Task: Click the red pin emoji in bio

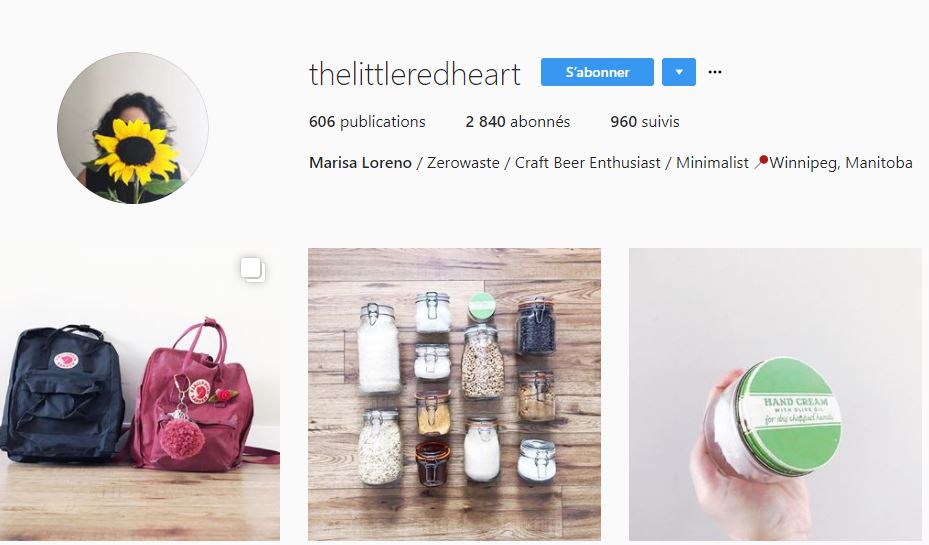Action: [761, 162]
